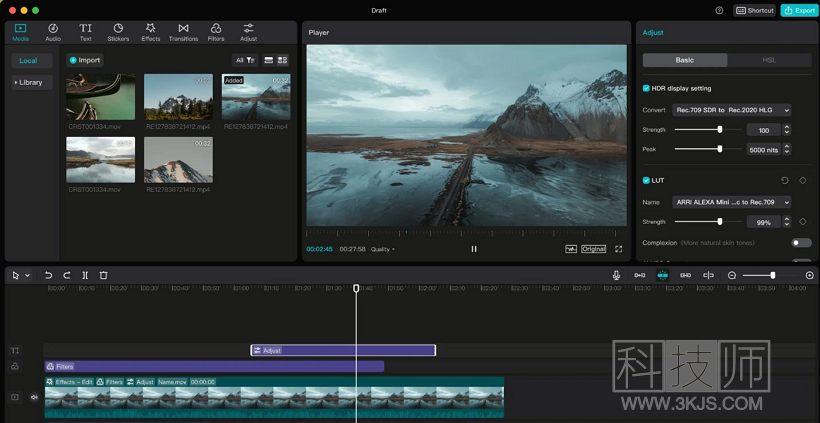Screen dimensions: 820x423
Task: Open the Filters panel in top toolbar
Action: pos(216,32)
